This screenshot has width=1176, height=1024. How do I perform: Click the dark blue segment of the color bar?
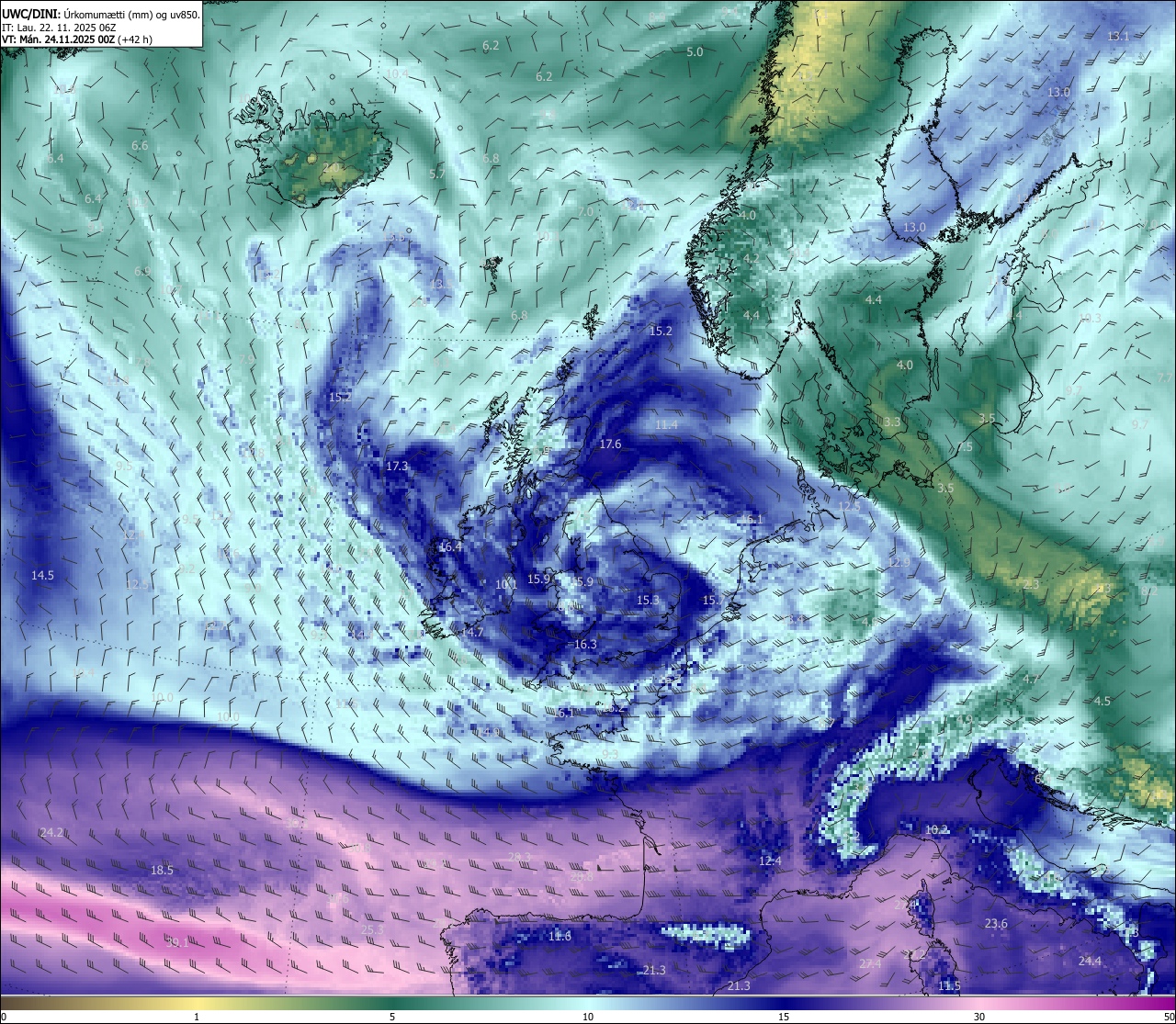coord(784,1003)
